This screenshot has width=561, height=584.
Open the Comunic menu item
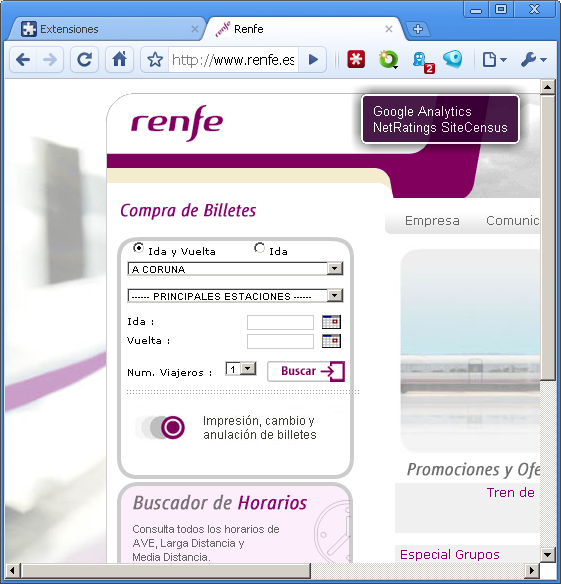[513, 220]
